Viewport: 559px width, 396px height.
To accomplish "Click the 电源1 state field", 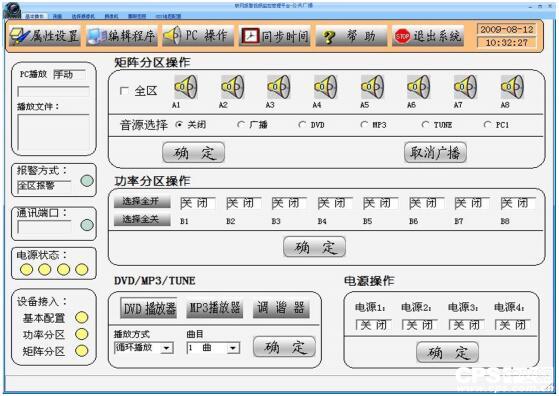I will [x=374, y=325].
